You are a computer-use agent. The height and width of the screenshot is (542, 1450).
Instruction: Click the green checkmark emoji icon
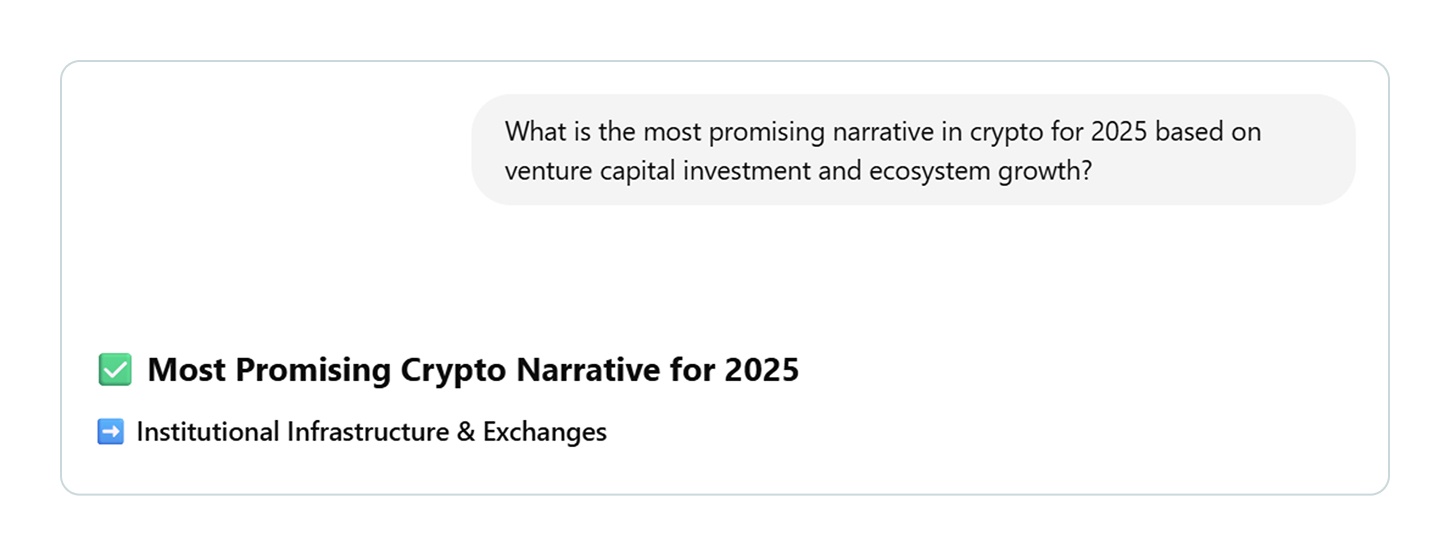pyautogui.click(x=115, y=370)
